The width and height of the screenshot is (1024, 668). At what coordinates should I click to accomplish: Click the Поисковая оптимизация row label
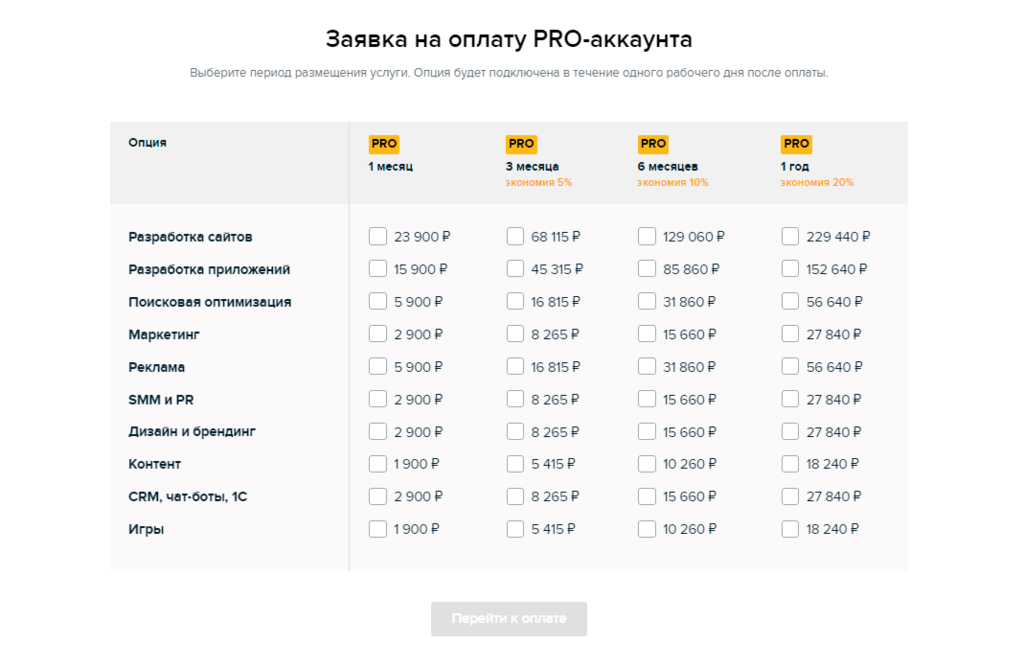tap(210, 302)
